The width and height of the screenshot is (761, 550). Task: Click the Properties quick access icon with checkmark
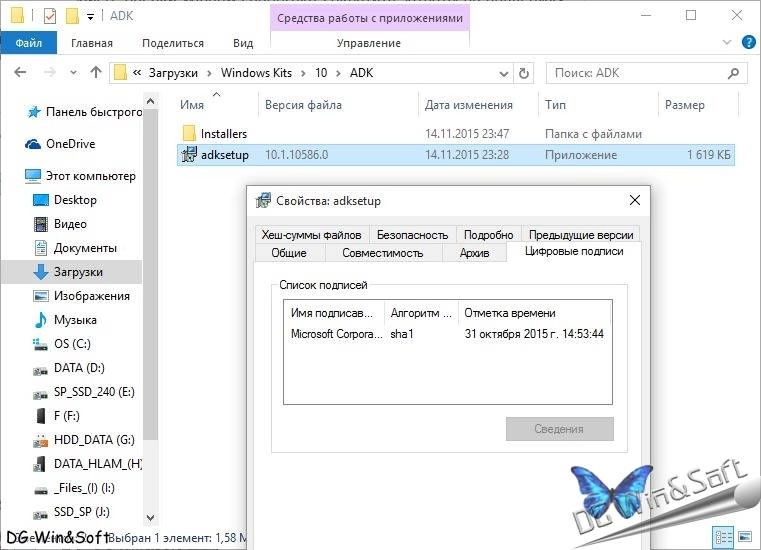point(50,16)
